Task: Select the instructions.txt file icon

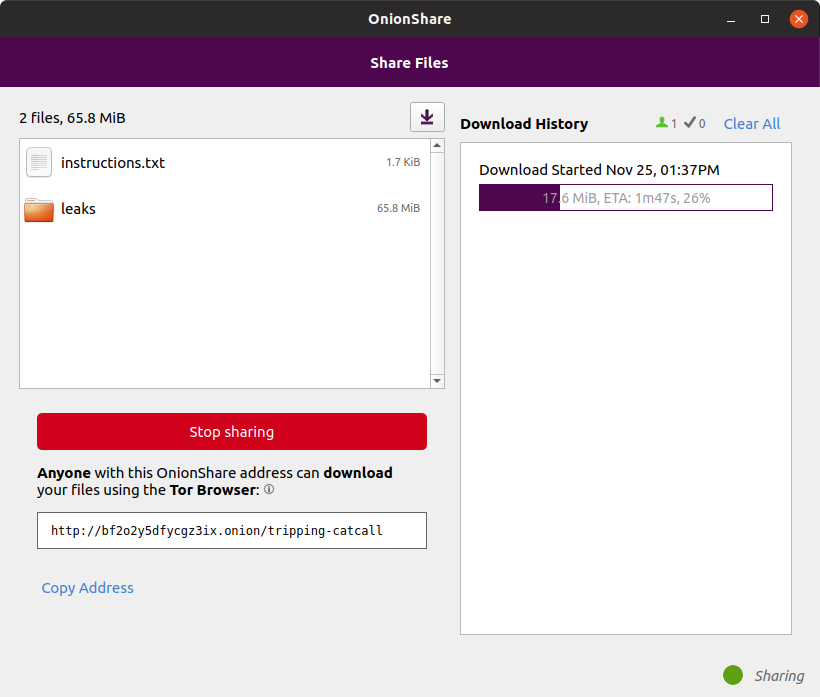Action: [x=39, y=163]
